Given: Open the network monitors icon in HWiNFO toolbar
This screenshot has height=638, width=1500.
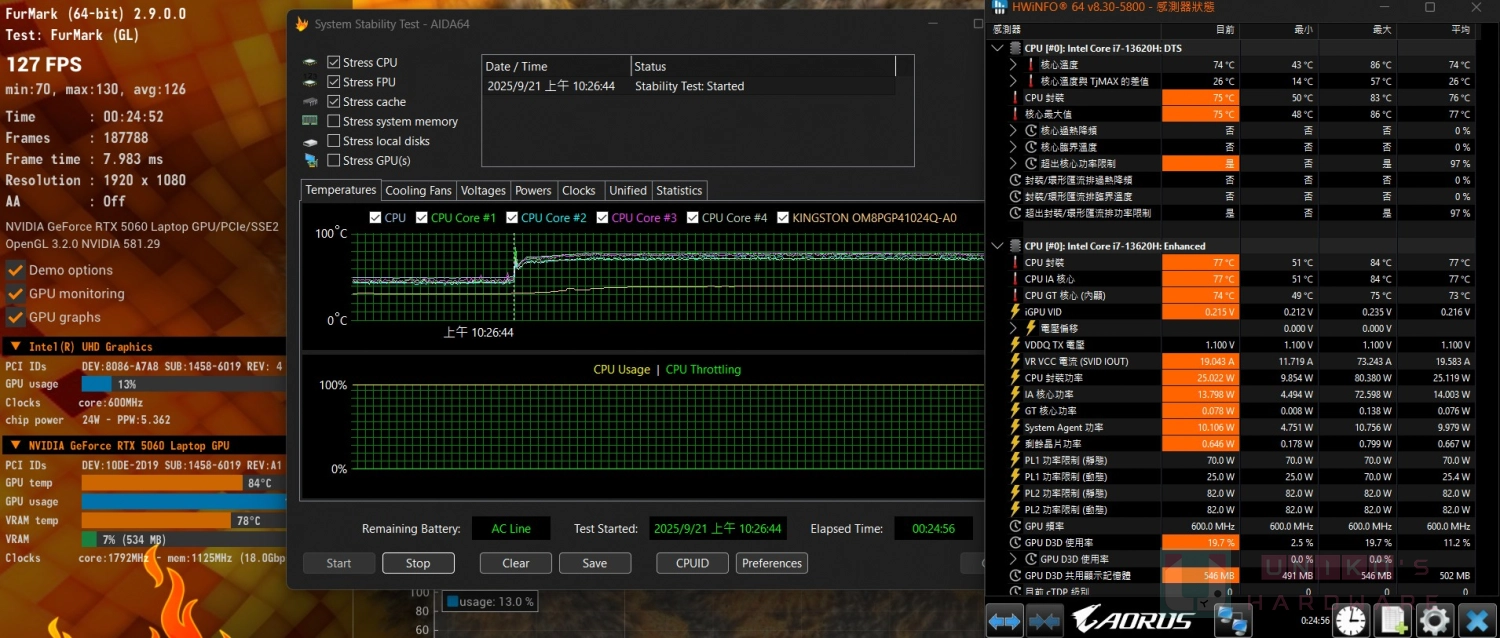Looking at the screenshot, I should click(1232, 621).
